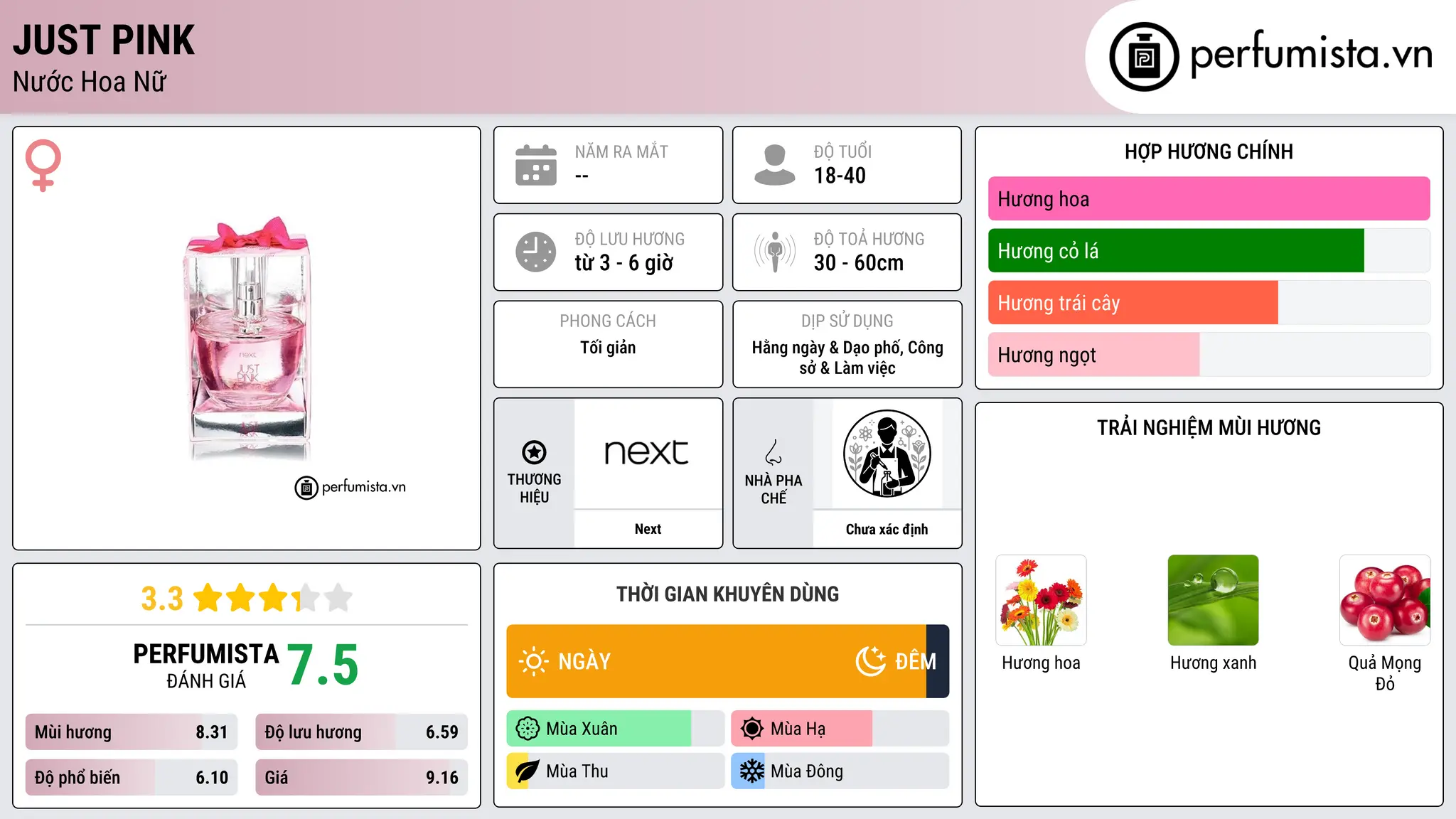
Task: Click the green Hương cỏ lá accord bar
Action: point(1176,251)
